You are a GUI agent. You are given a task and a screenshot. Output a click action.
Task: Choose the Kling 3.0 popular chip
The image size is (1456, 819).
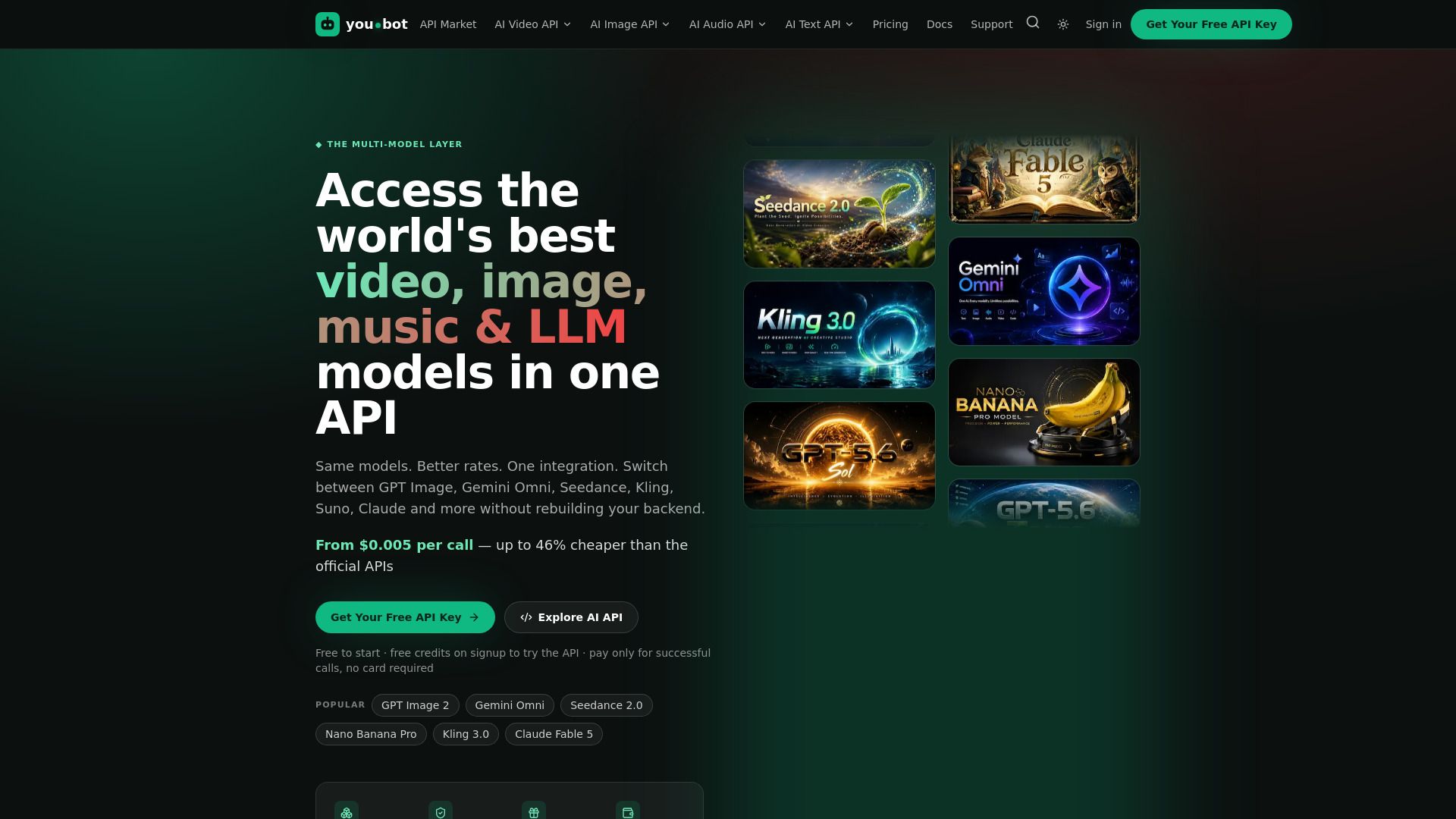tap(466, 734)
